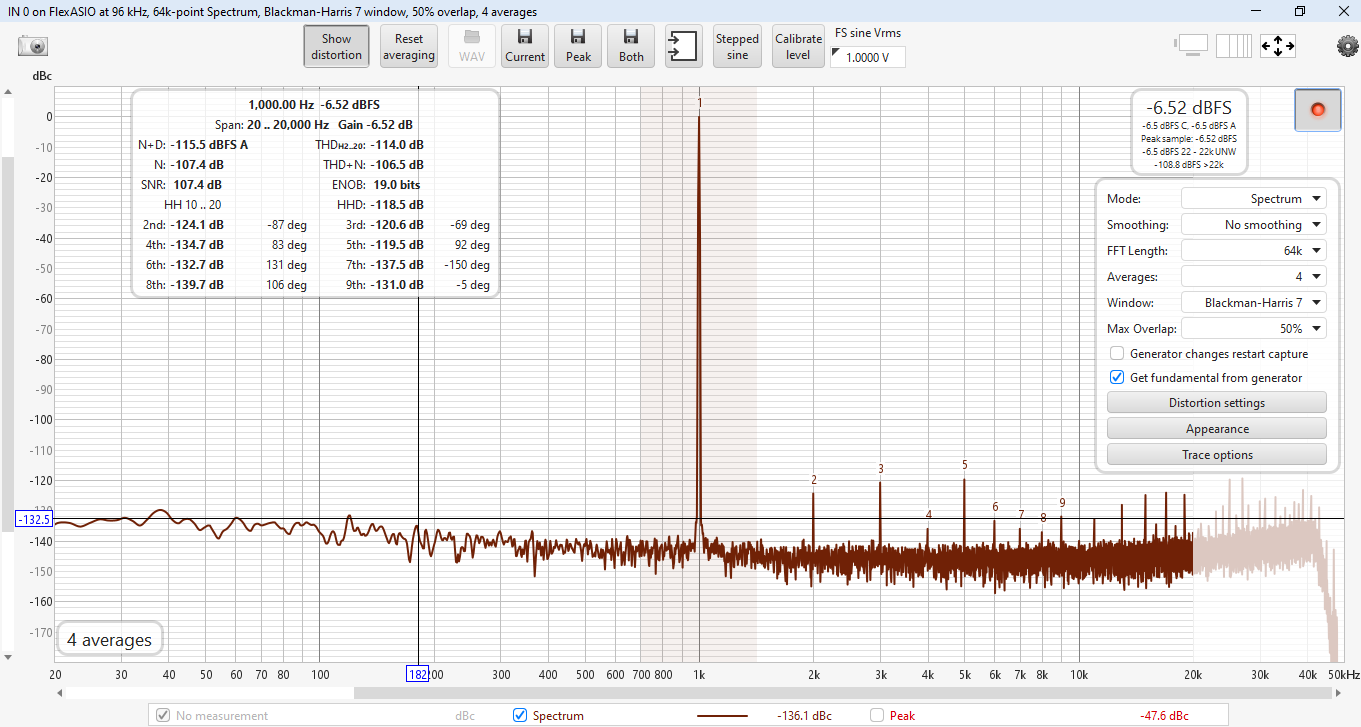Toggle scrollbars display icon

coord(1192,46)
